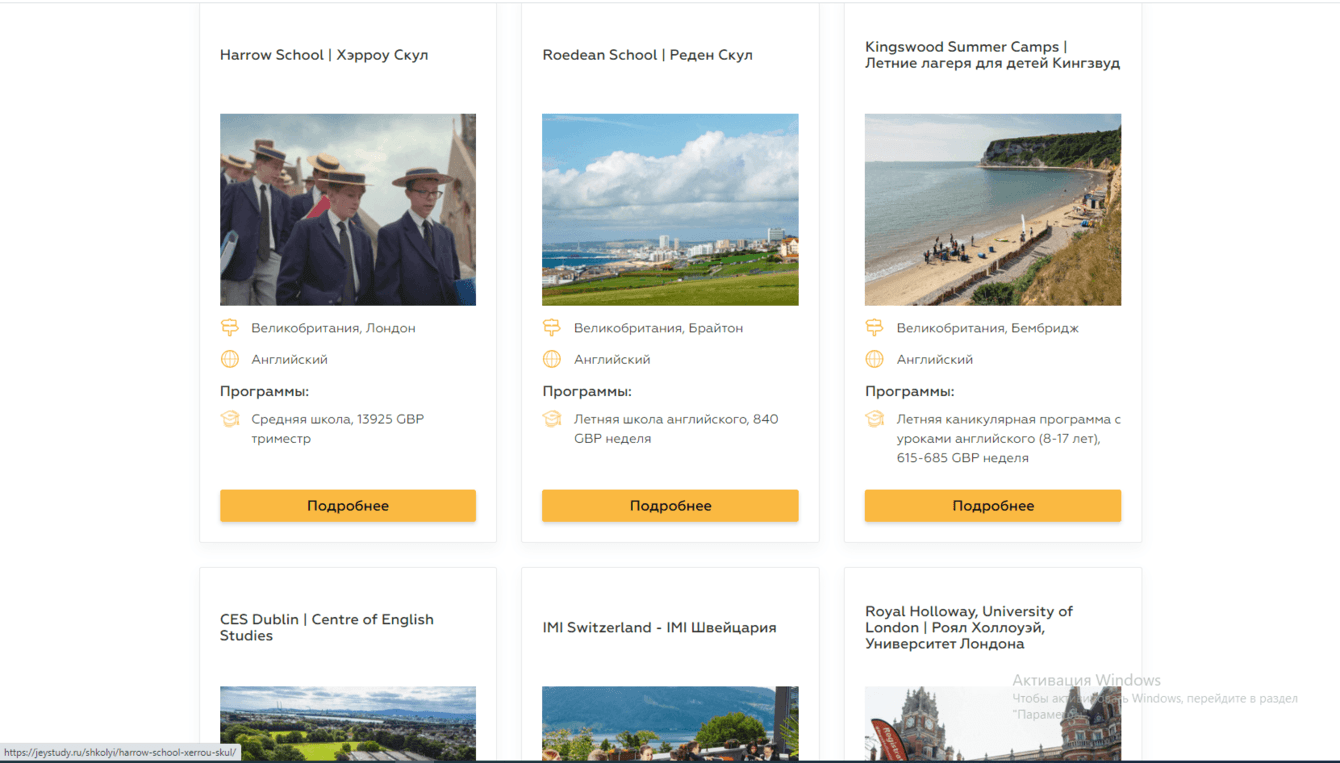Open the Kingswood Summer Camps title link
The image size is (1340, 763).
coord(992,55)
